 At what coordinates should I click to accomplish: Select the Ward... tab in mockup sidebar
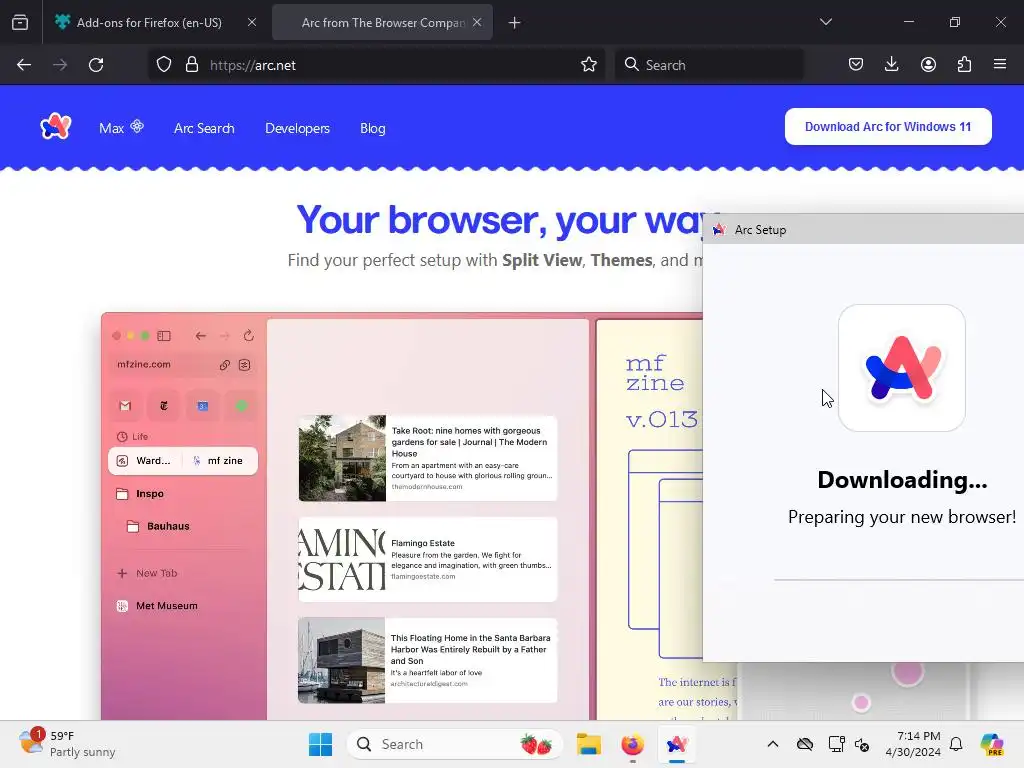tap(145, 460)
